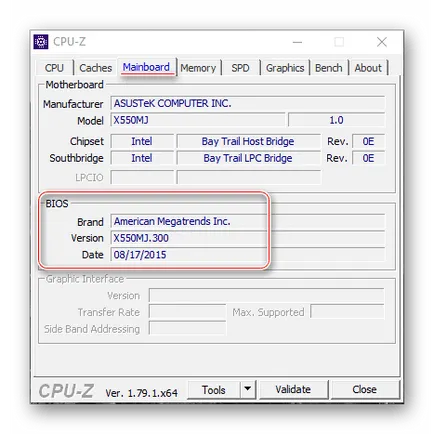Click the BIOS Date field 08/17/2015

[248, 255]
